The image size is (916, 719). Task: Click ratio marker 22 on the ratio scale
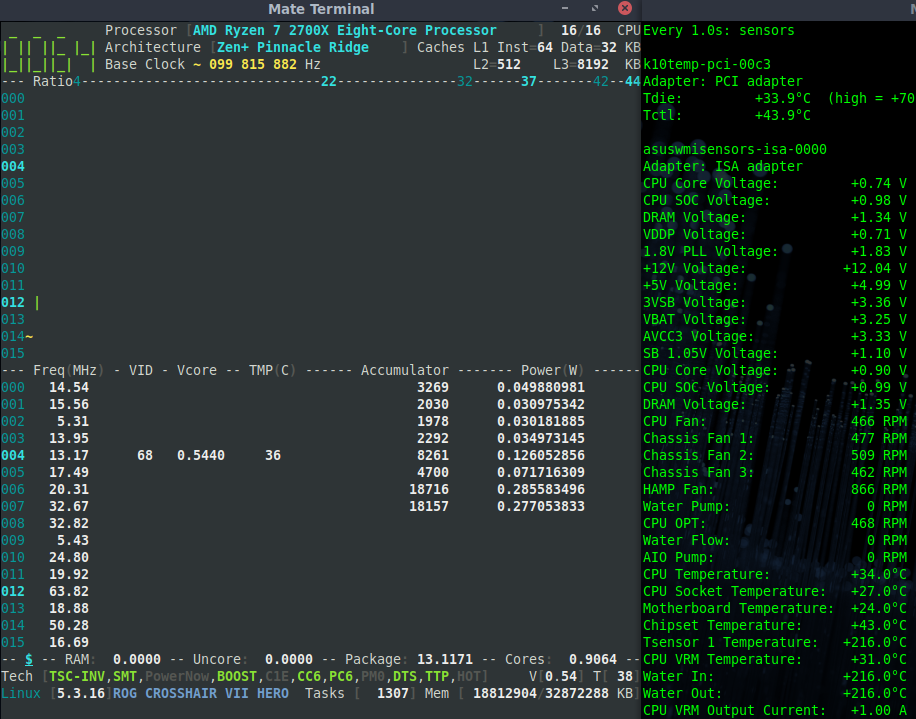pos(329,81)
